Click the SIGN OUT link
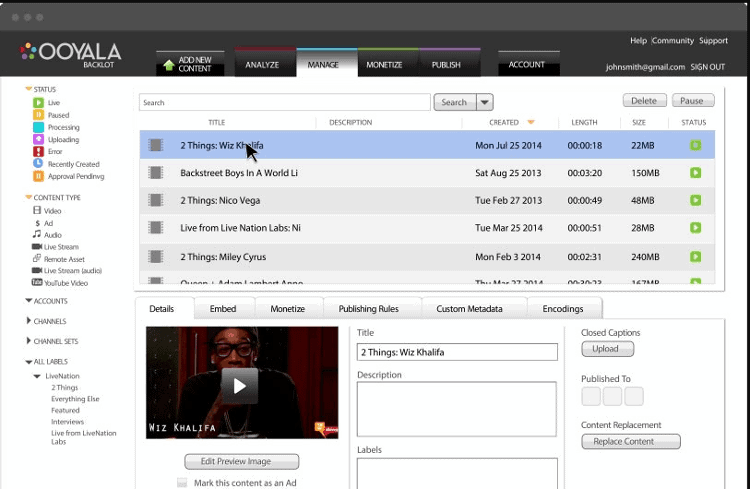This screenshot has height=489, width=750. click(707, 67)
